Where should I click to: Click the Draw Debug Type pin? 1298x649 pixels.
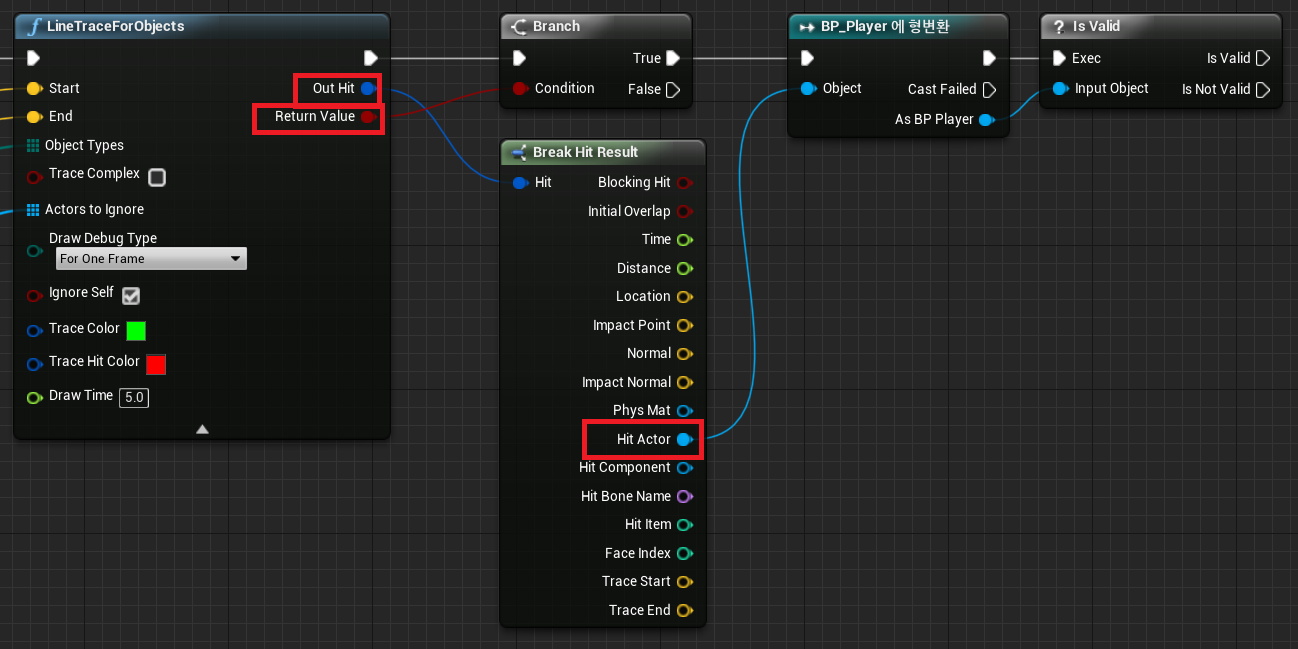click(34, 249)
